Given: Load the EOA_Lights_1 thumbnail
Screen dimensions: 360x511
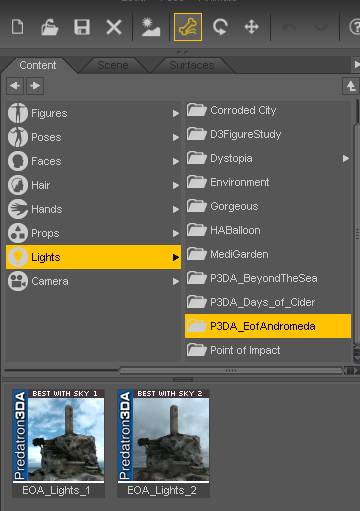Looking at the screenshot, I should (x=58, y=443).
